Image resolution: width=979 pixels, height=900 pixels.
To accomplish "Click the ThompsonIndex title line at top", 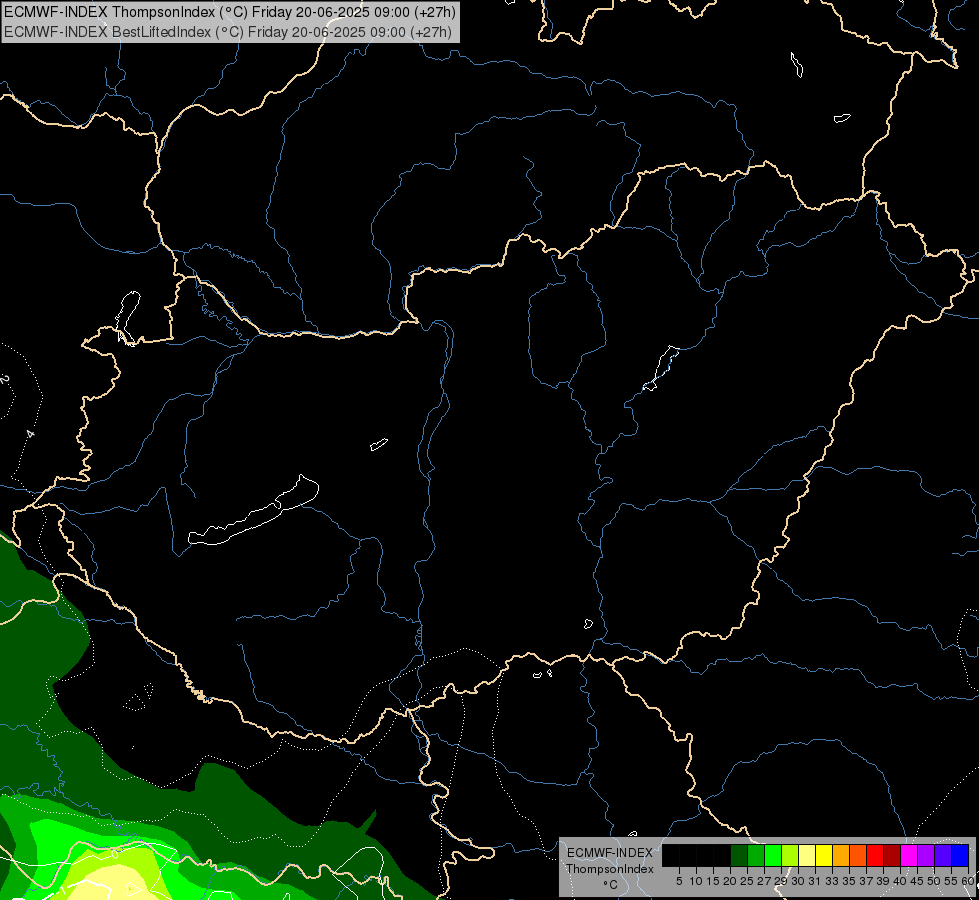I will coord(230,12).
